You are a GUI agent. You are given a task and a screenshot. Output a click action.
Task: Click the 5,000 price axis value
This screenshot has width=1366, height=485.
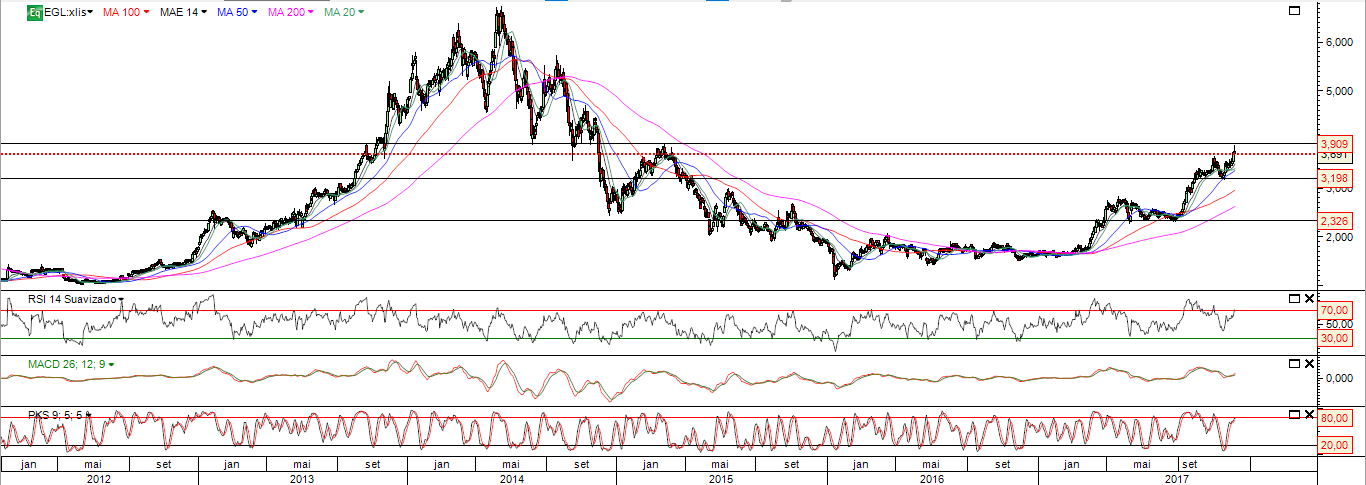point(1338,90)
